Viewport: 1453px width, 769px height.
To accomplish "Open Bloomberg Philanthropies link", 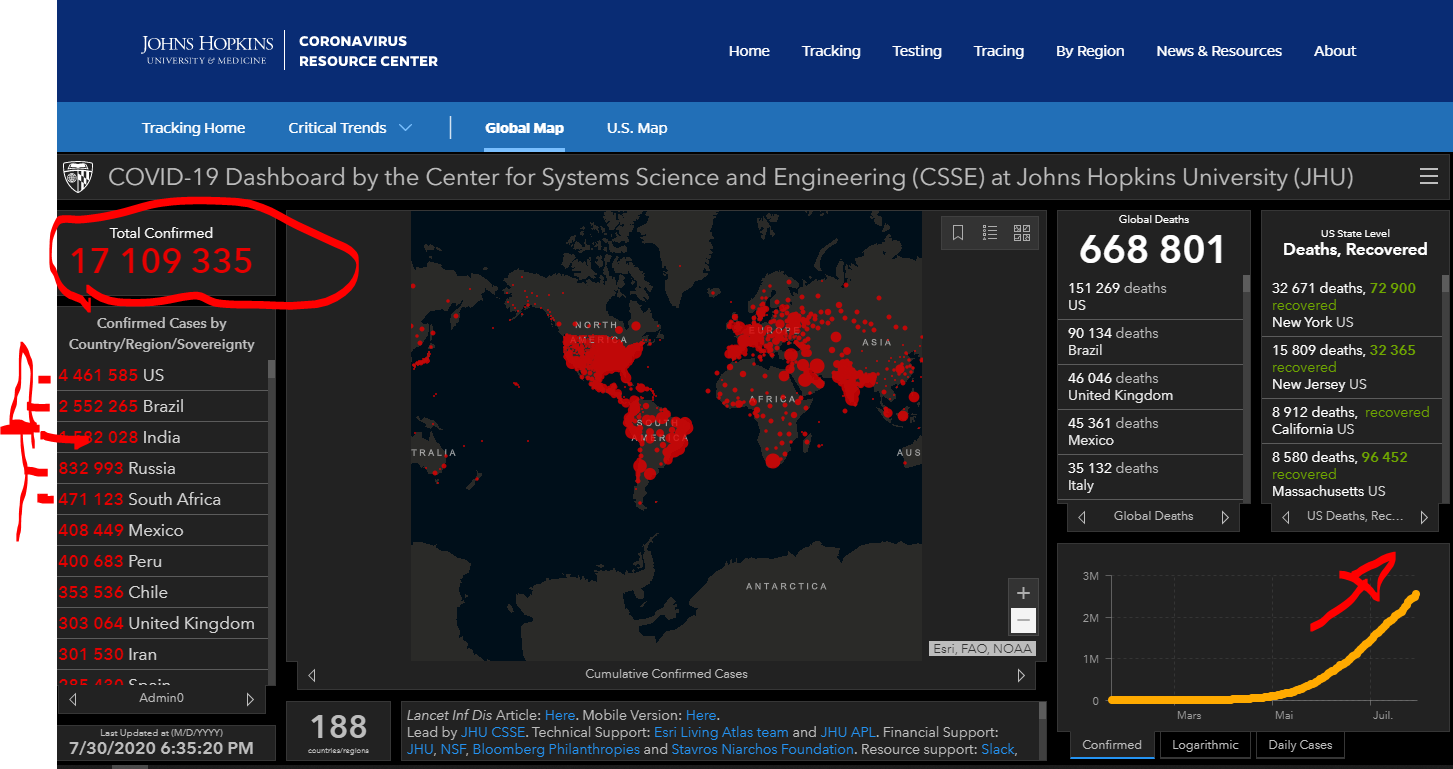I will coord(556,749).
